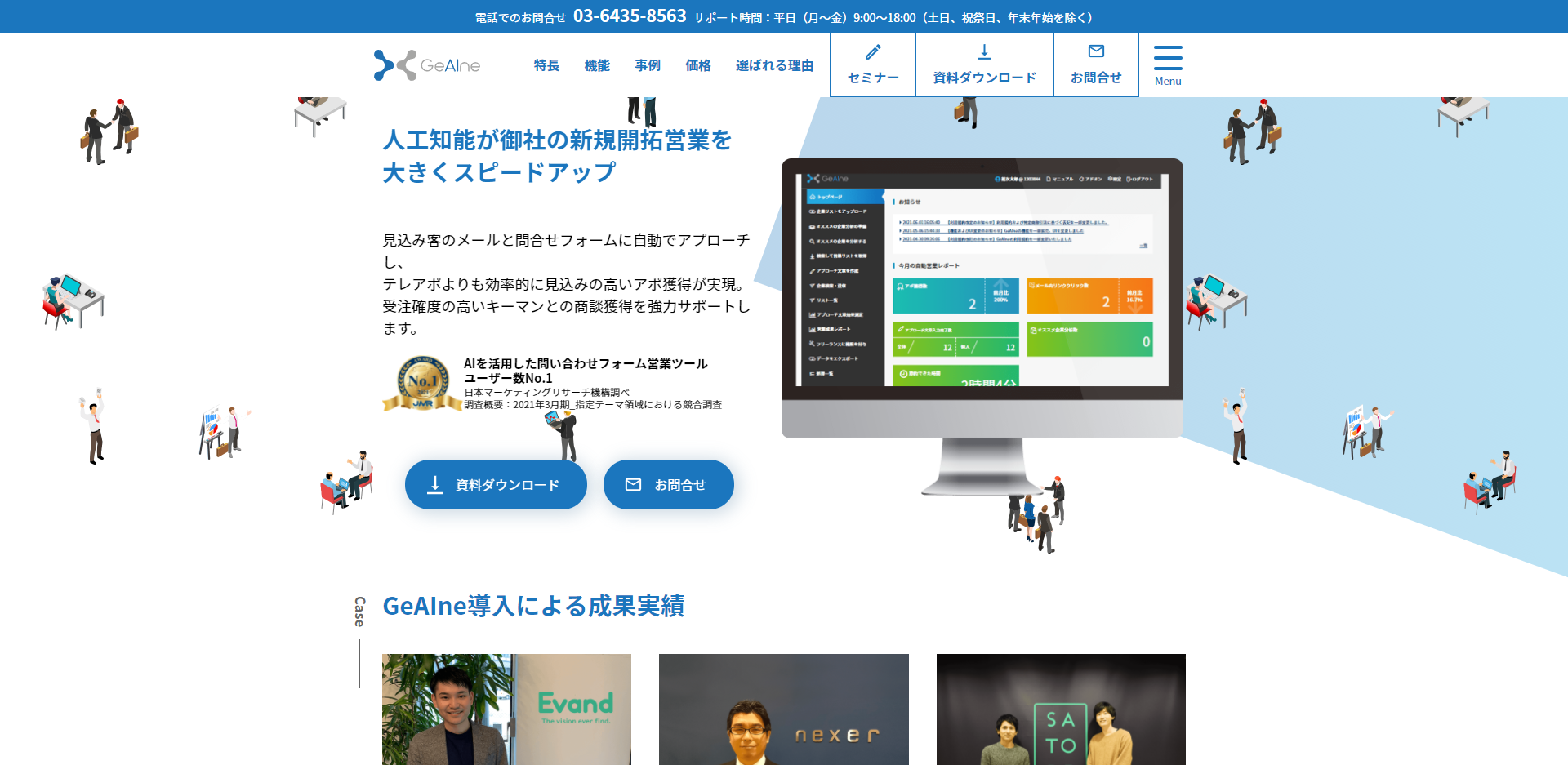Open the 資料ダウンロード header link
The height and width of the screenshot is (765, 1568).
coord(985,65)
